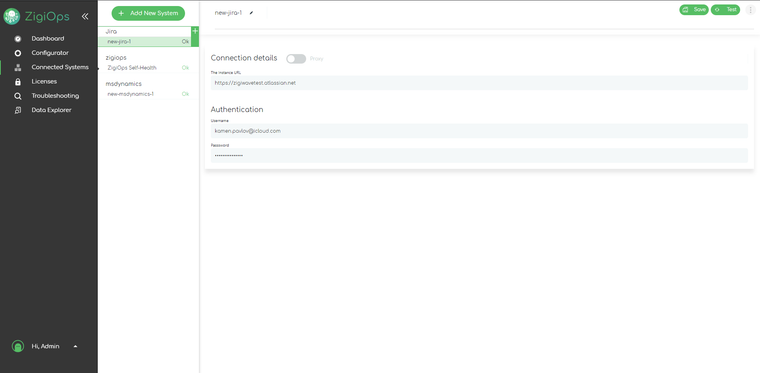Open the three-dot more options menu
Screen dimensions: 760x373
point(750,10)
